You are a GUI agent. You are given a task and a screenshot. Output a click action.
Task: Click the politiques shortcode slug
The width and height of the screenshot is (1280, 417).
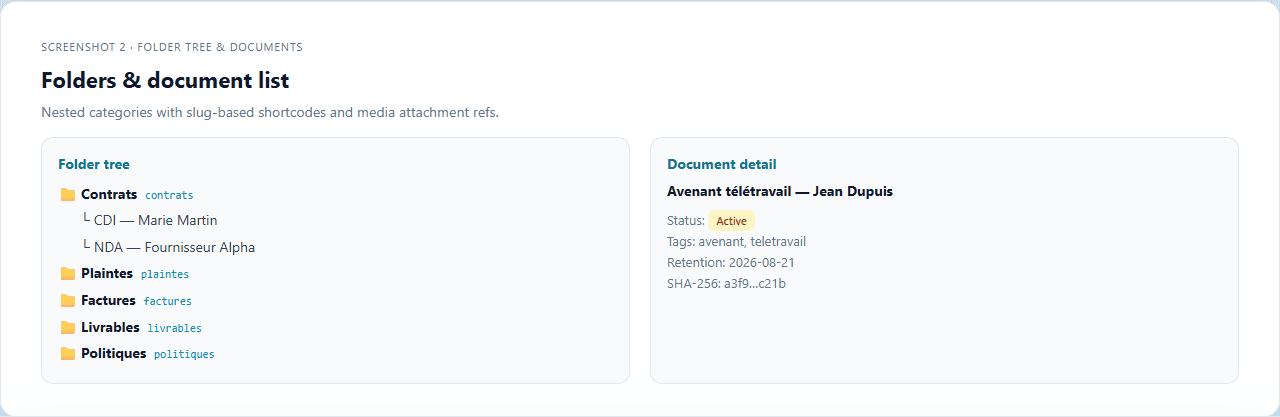[x=184, y=354]
